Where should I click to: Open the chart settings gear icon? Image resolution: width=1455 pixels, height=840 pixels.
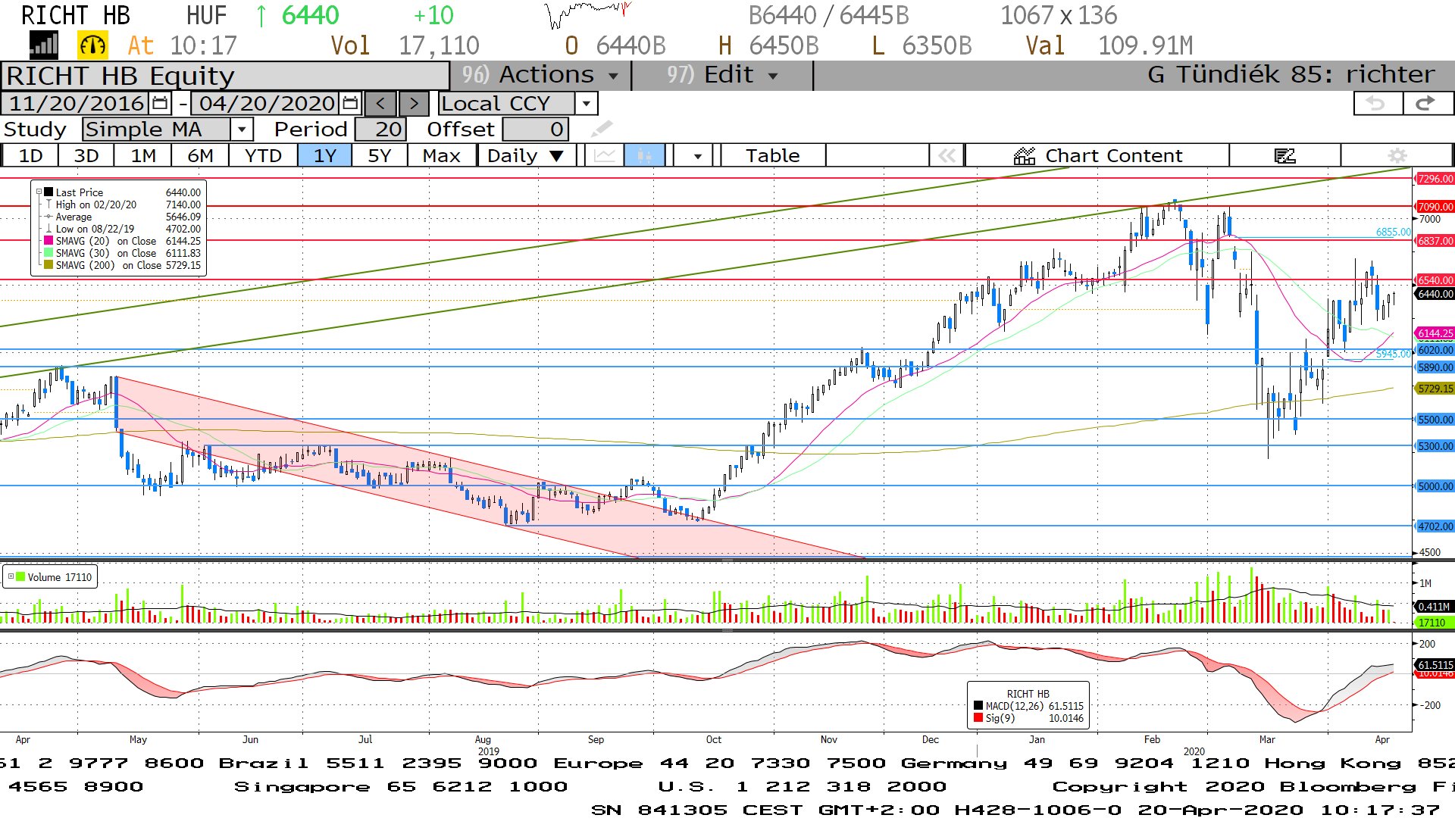click(1397, 156)
